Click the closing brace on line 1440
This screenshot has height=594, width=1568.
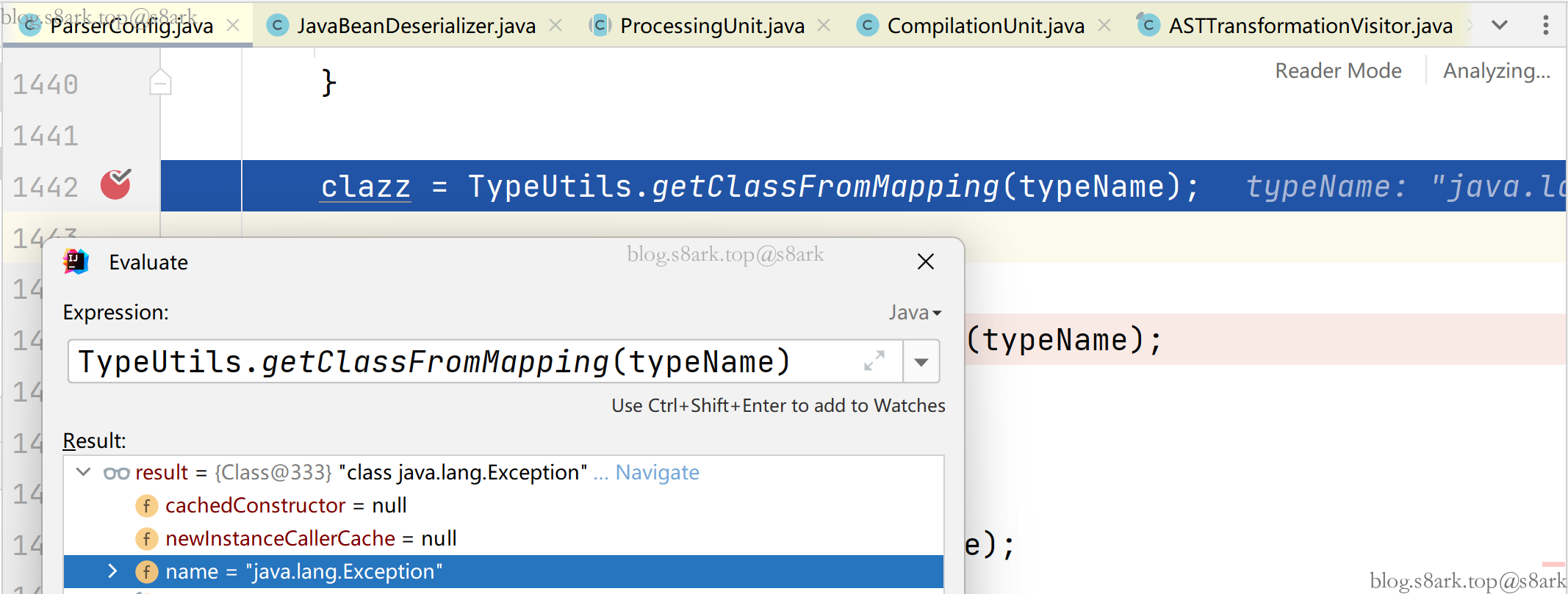[x=328, y=82]
